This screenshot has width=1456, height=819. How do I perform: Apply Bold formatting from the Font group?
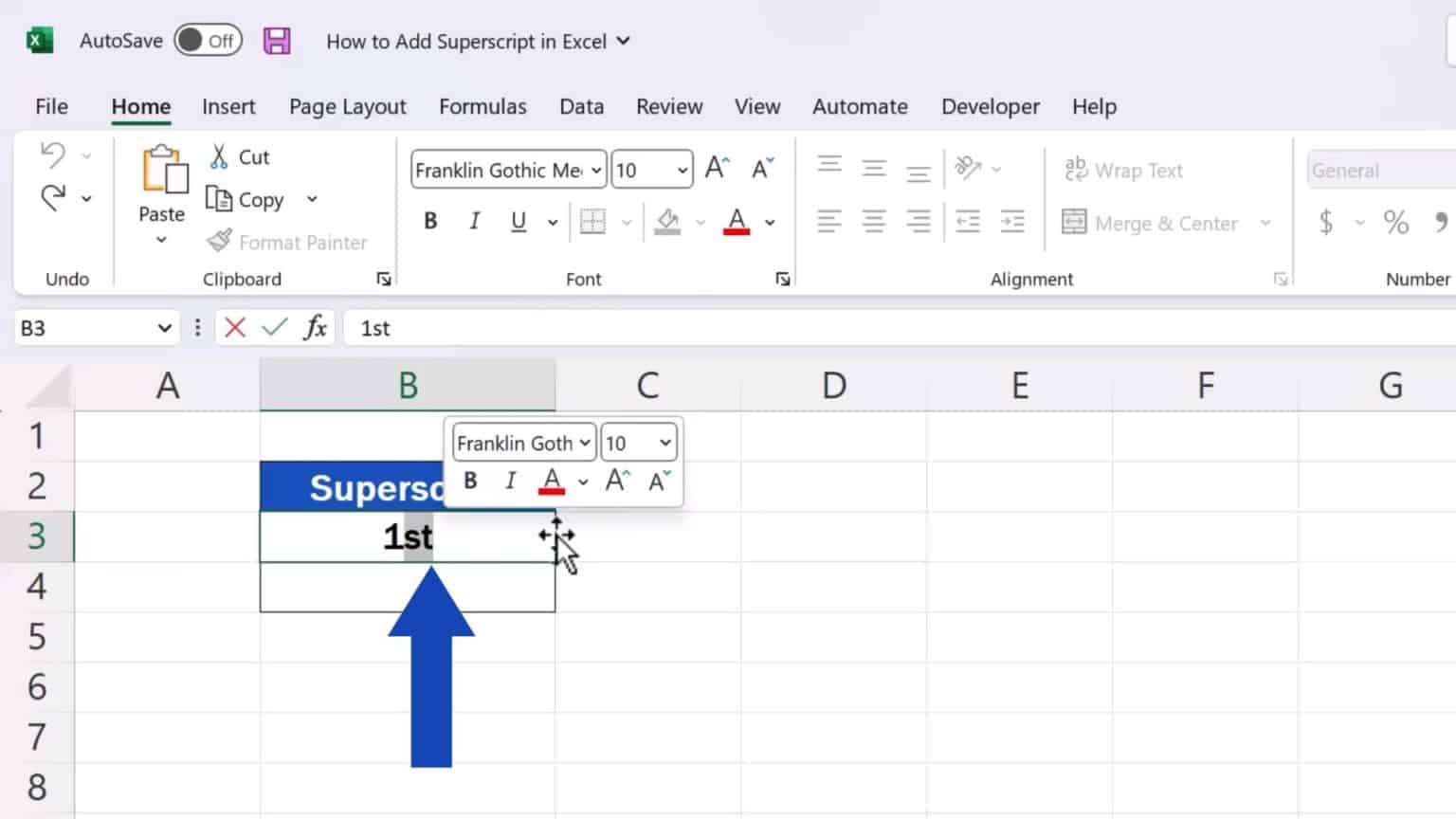[430, 221]
